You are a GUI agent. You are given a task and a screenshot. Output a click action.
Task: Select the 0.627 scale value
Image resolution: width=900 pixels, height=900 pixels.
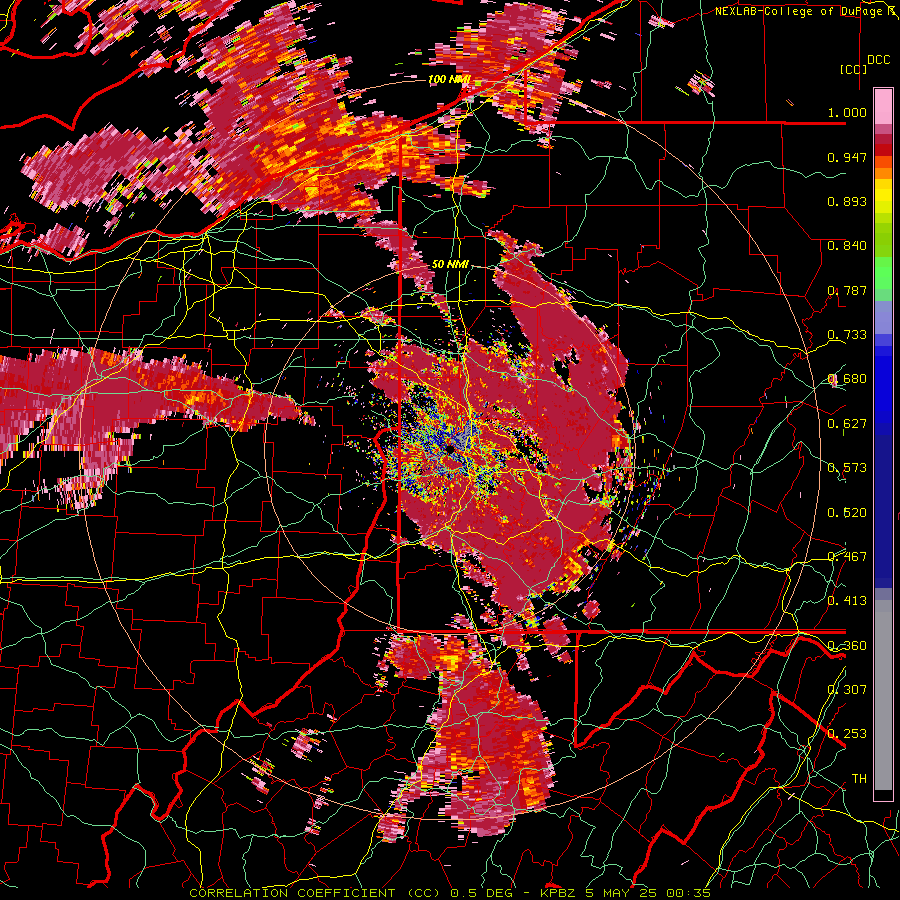point(847,424)
